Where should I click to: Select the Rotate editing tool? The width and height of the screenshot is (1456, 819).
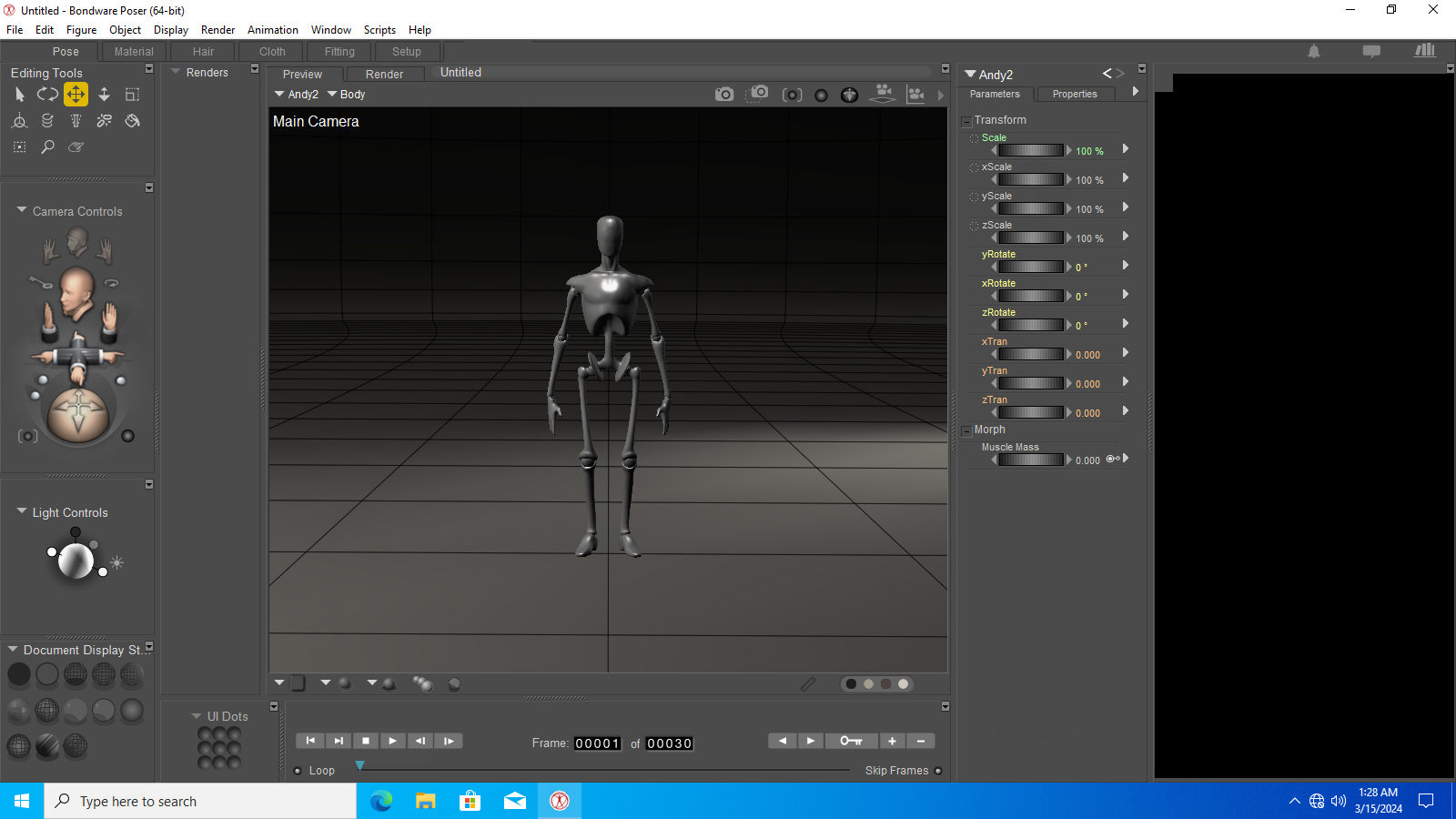click(x=47, y=94)
